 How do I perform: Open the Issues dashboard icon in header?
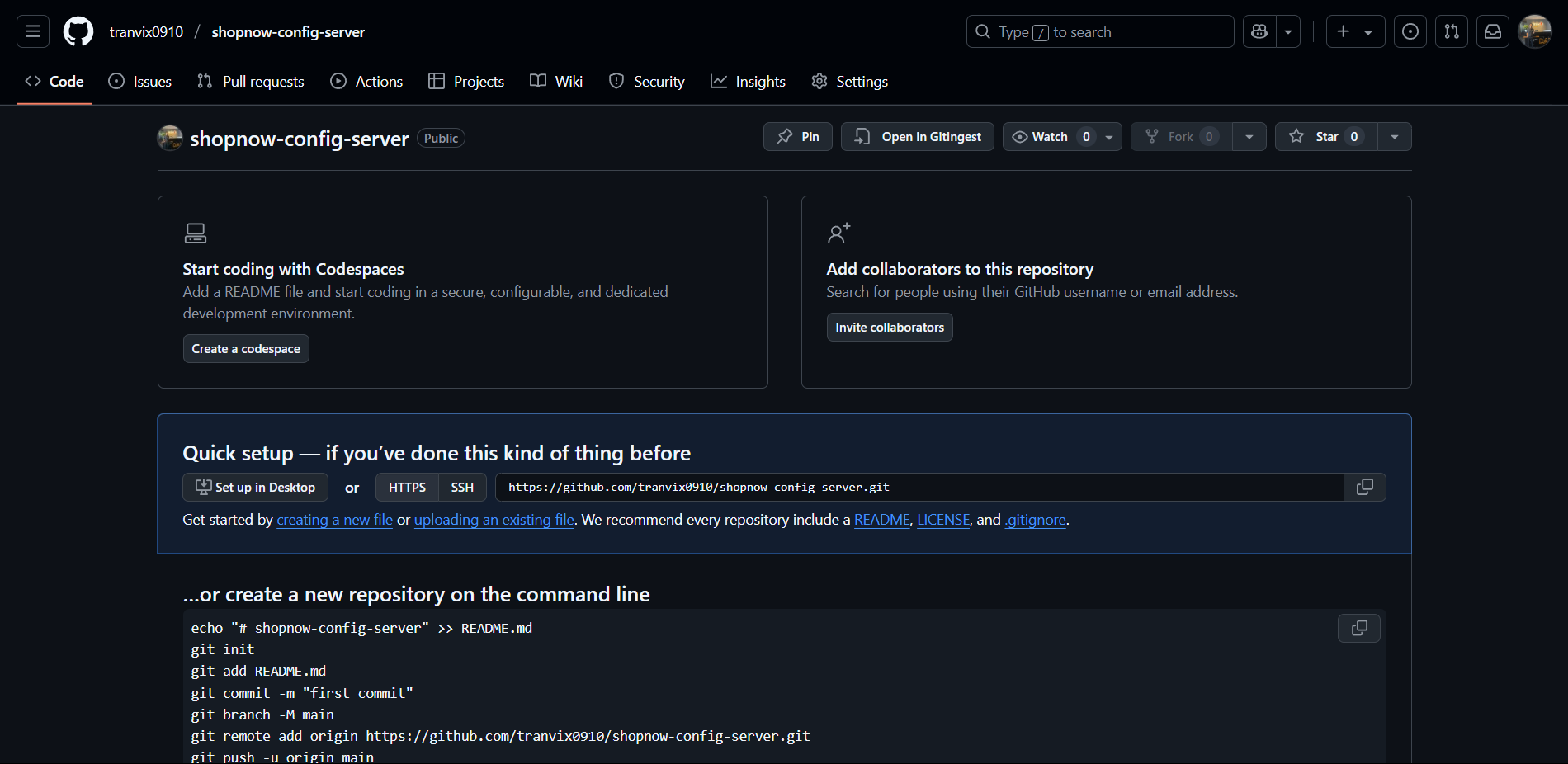1410,31
